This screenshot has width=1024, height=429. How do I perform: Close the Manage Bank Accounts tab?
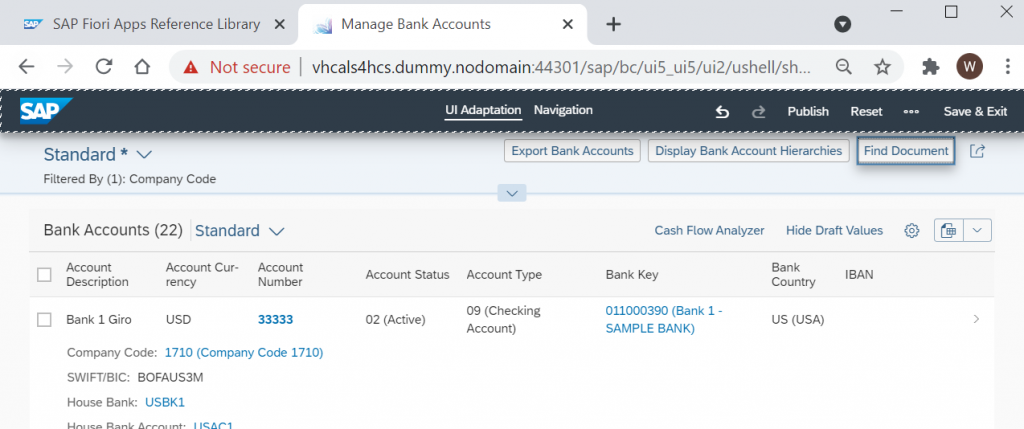(568, 25)
